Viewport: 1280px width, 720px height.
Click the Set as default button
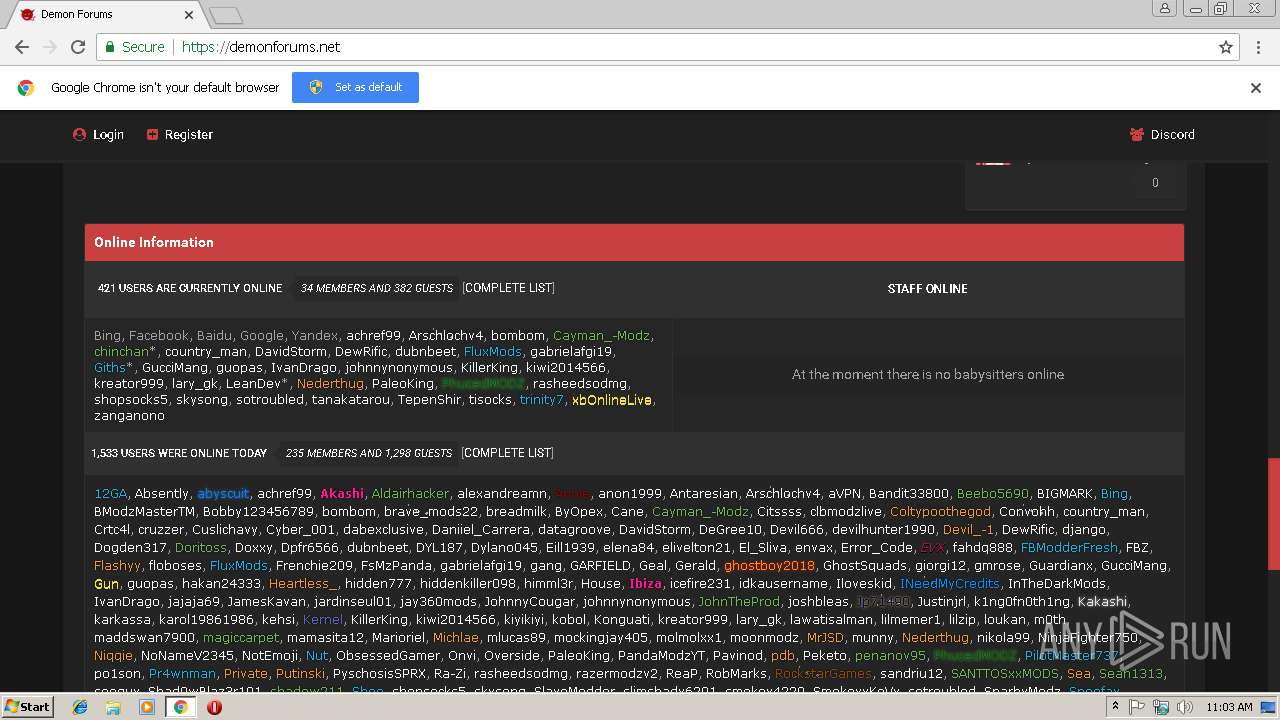(x=355, y=88)
